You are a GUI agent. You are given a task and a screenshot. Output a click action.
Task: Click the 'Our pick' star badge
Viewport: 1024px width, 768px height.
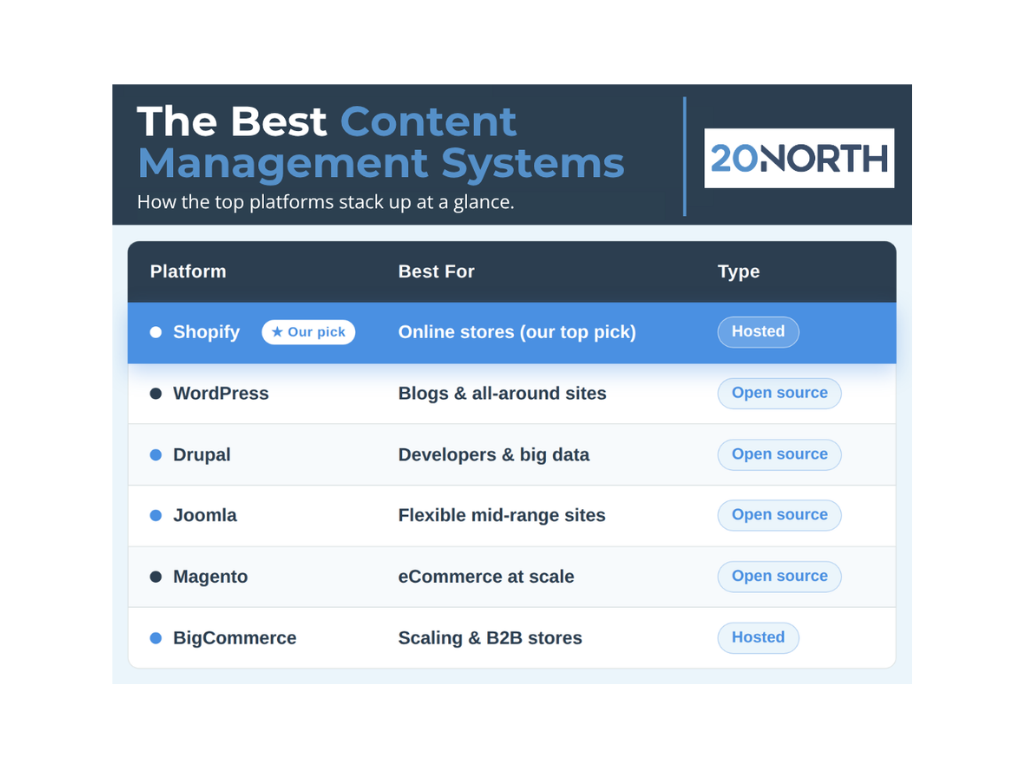[x=308, y=332]
